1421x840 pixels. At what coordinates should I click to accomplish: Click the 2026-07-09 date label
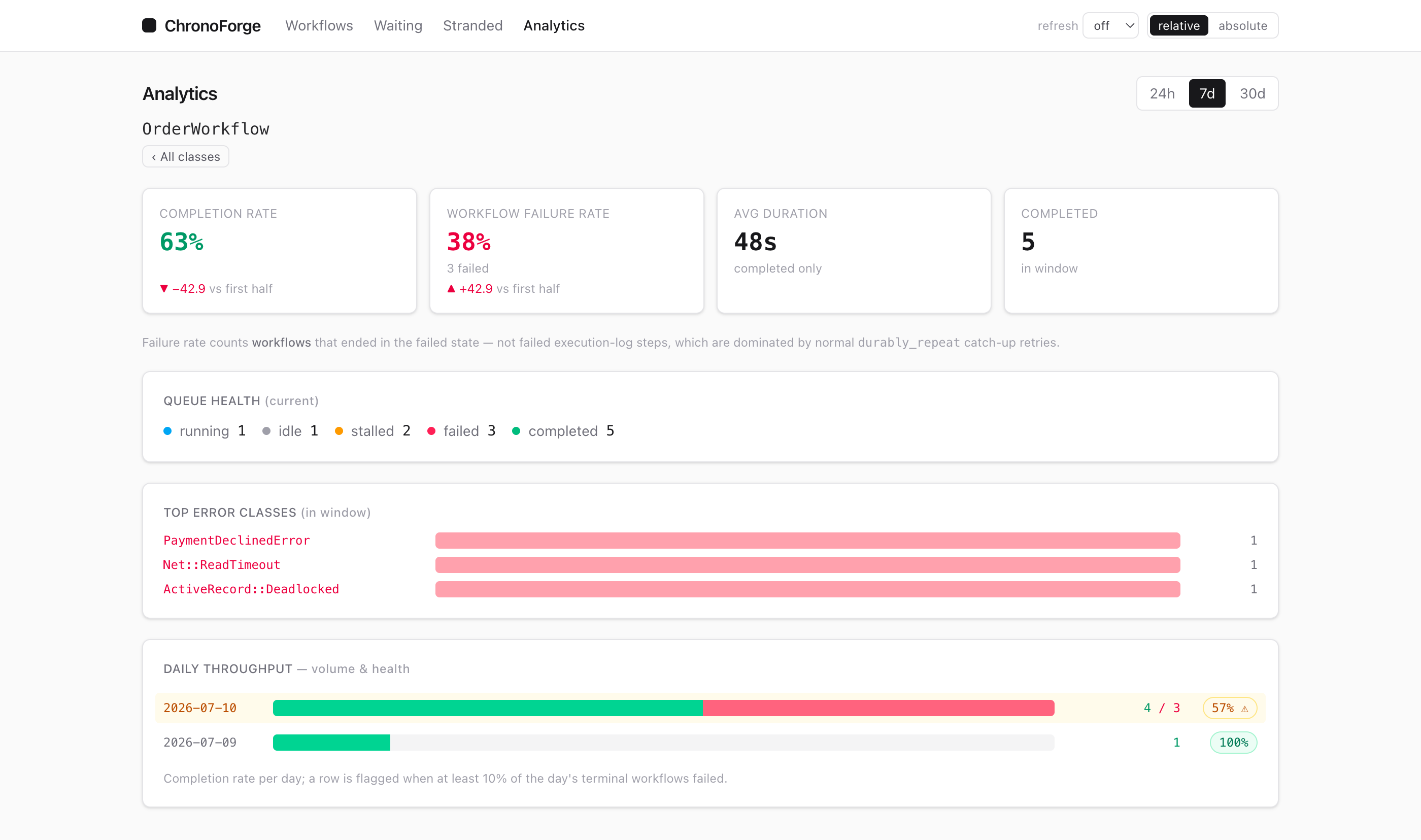coord(200,742)
